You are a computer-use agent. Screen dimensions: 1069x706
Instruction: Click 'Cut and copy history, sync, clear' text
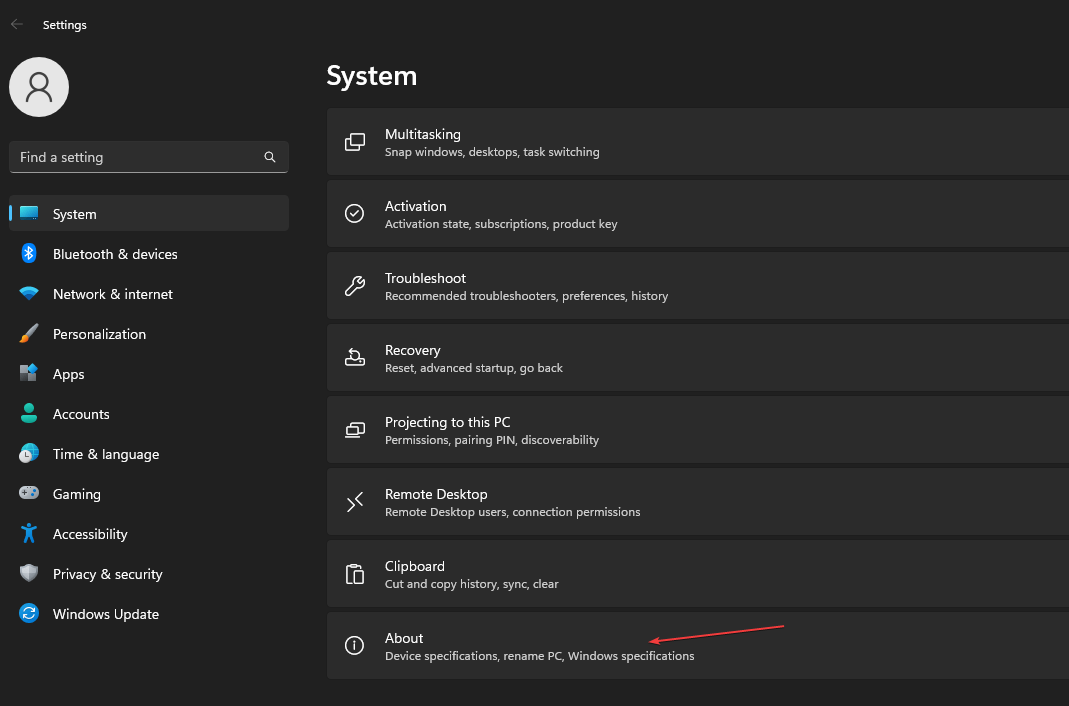pyautogui.click(x=472, y=584)
